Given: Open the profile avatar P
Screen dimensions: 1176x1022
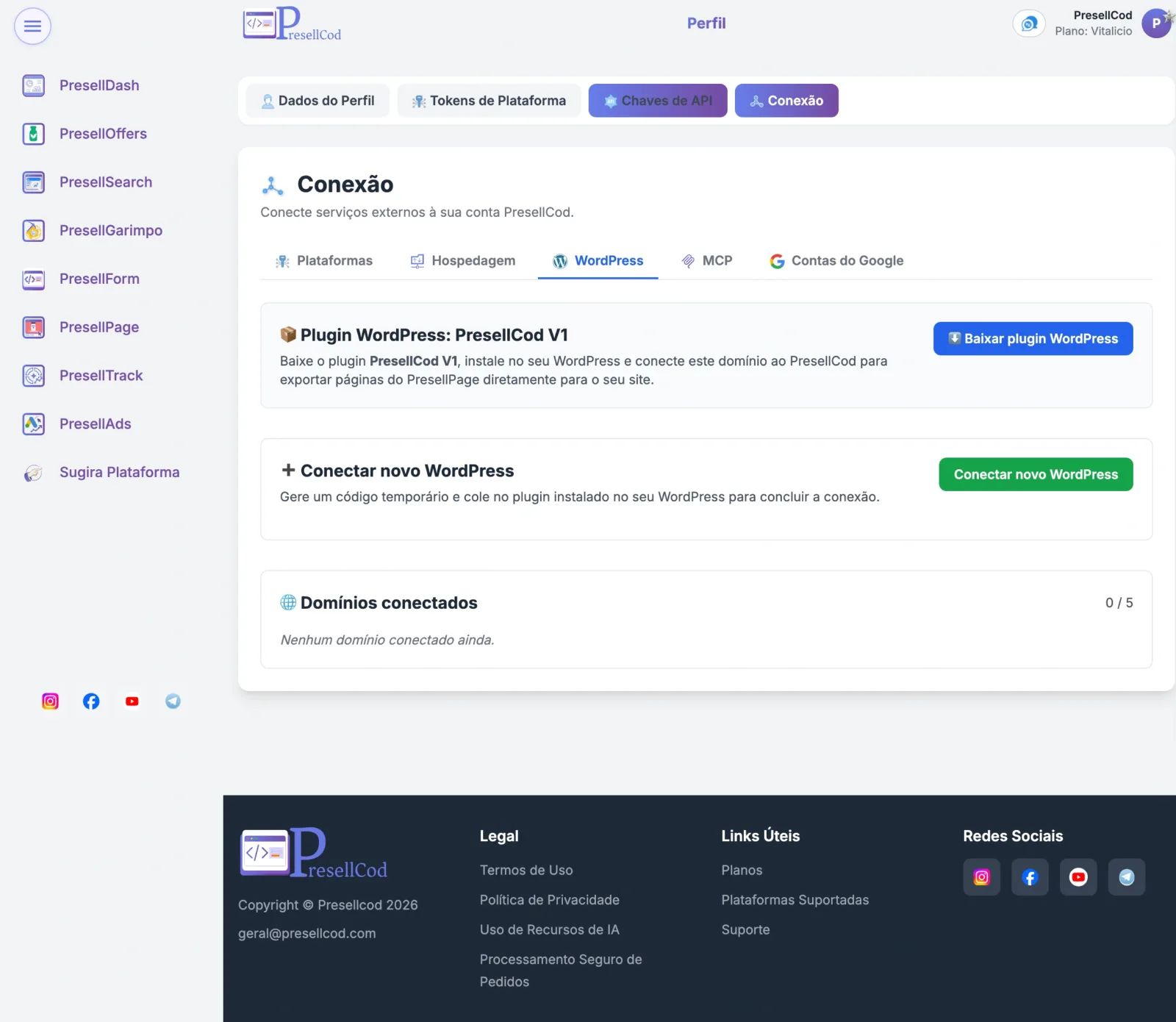Looking at the screenshot, I should (1156, 24).
